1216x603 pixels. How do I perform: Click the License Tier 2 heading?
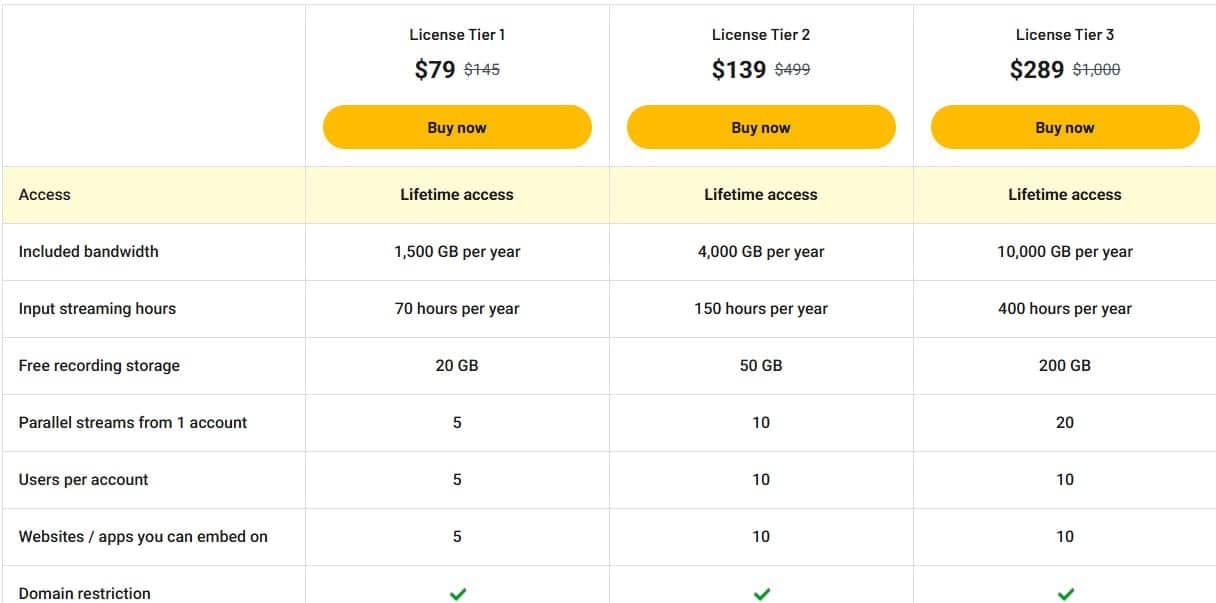[x=761, y=34]
